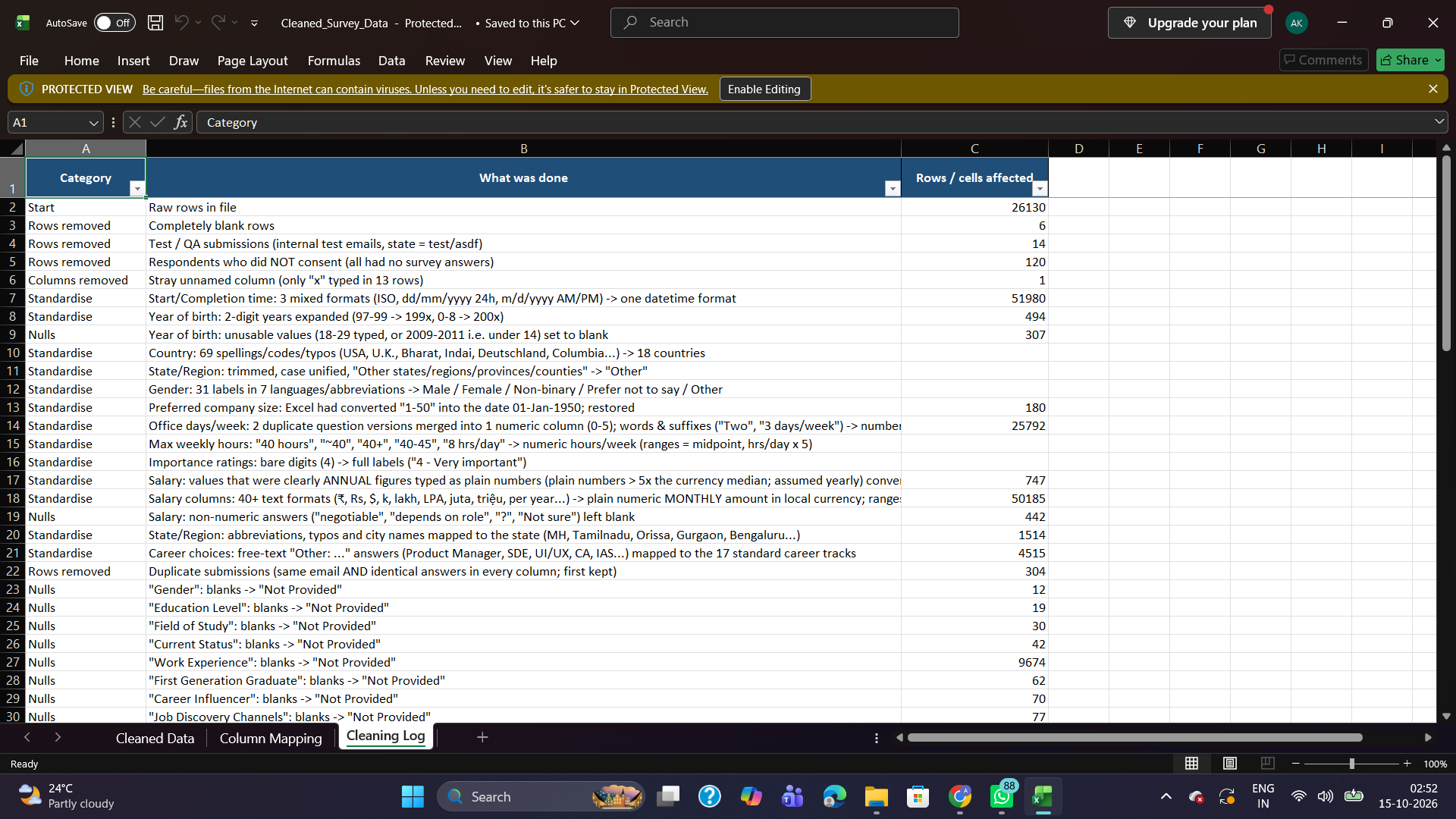Screen dimensions: 1456x819
Task: Open the Data ribbon tab
Action: 391,61
